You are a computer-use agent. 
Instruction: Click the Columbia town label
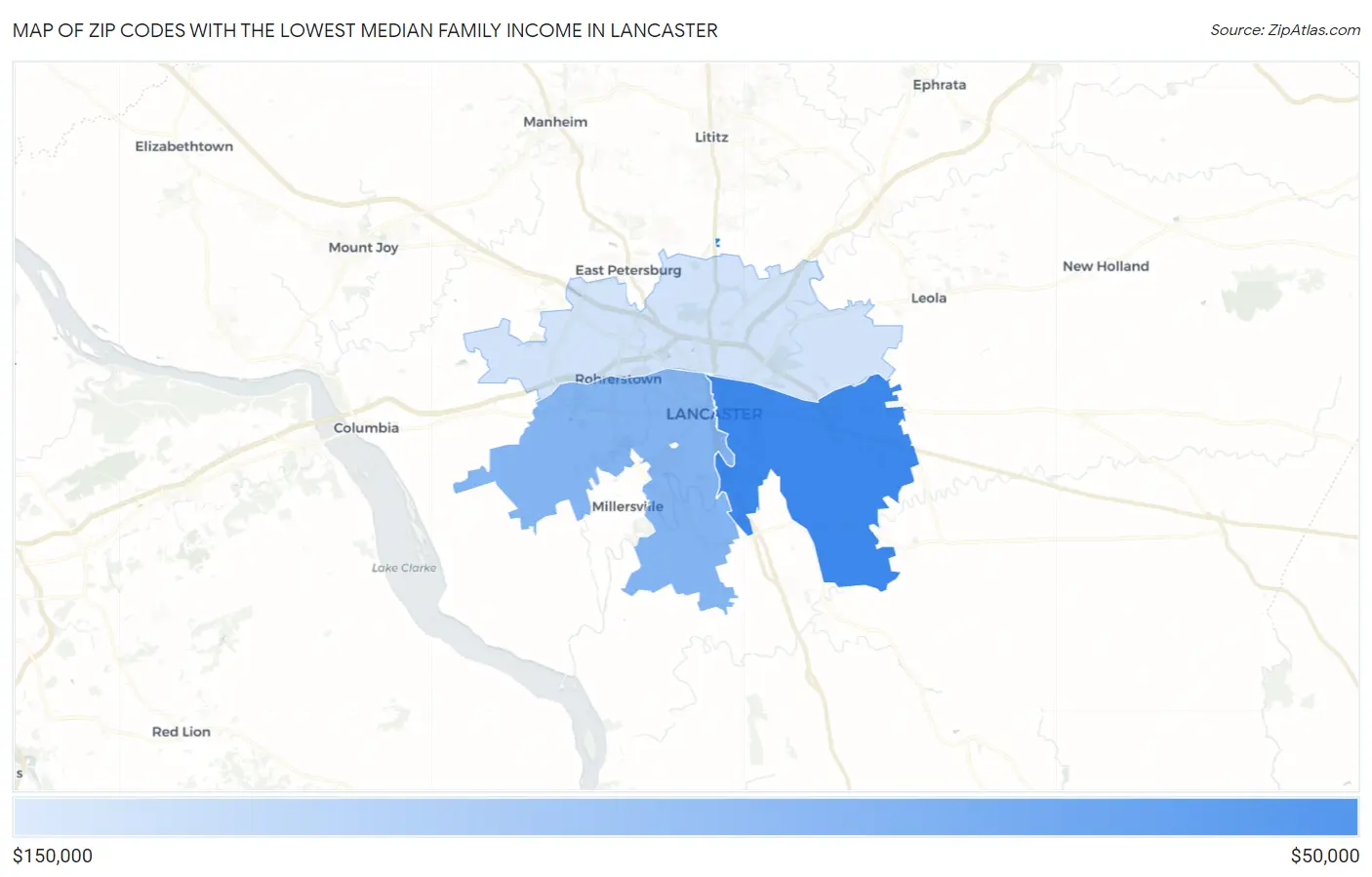pyautogui.click(x=366, y=428)
